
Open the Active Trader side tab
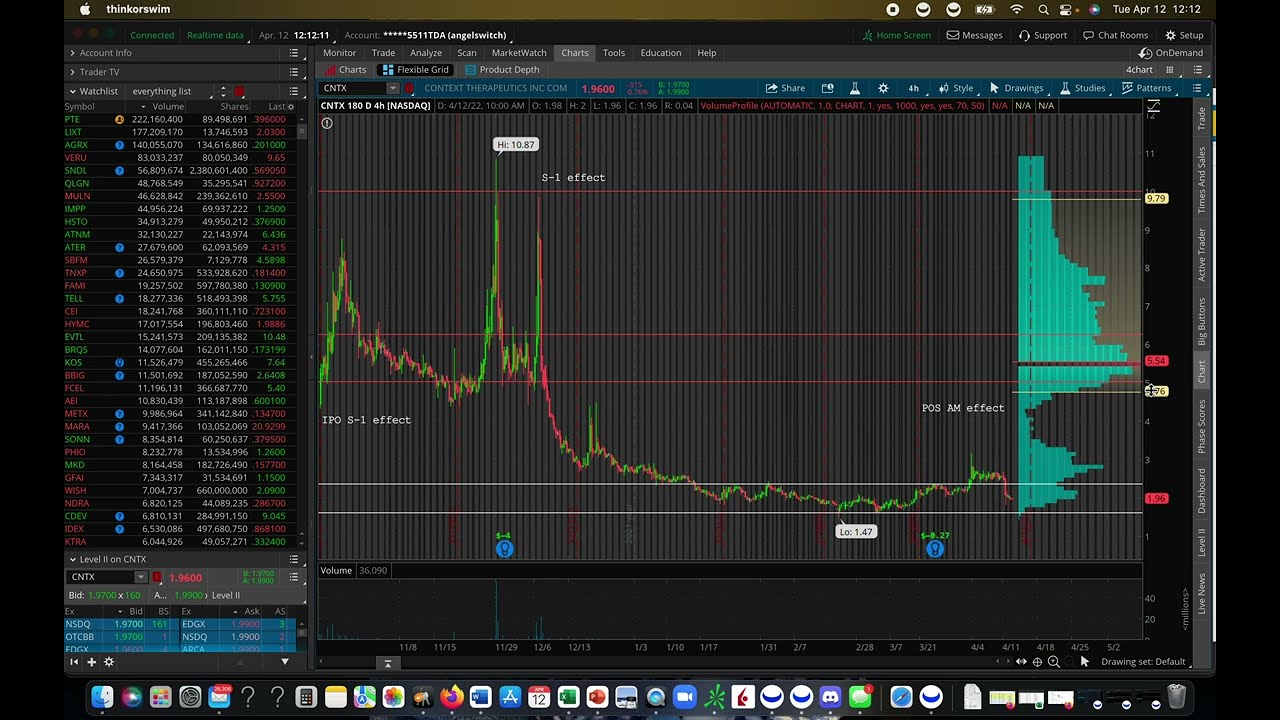[x=1202, y=255]
